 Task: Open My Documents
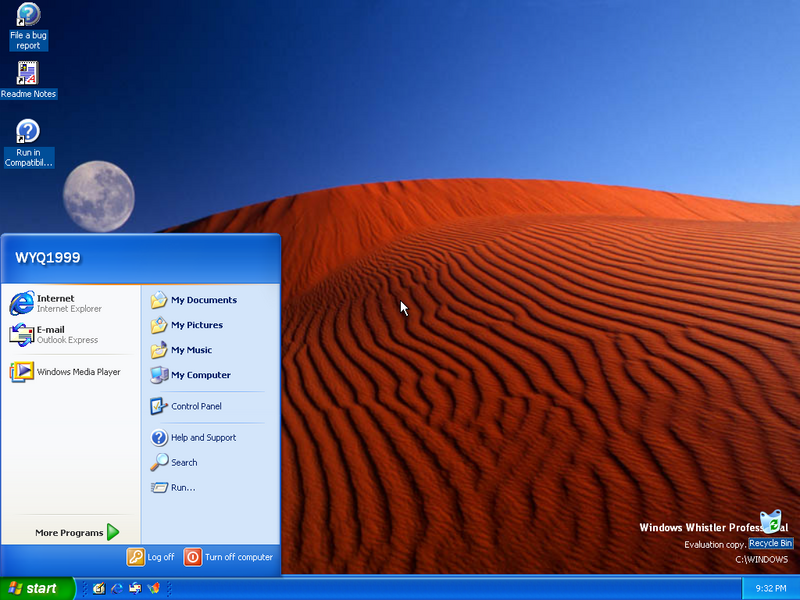click(x=203, y=300)
